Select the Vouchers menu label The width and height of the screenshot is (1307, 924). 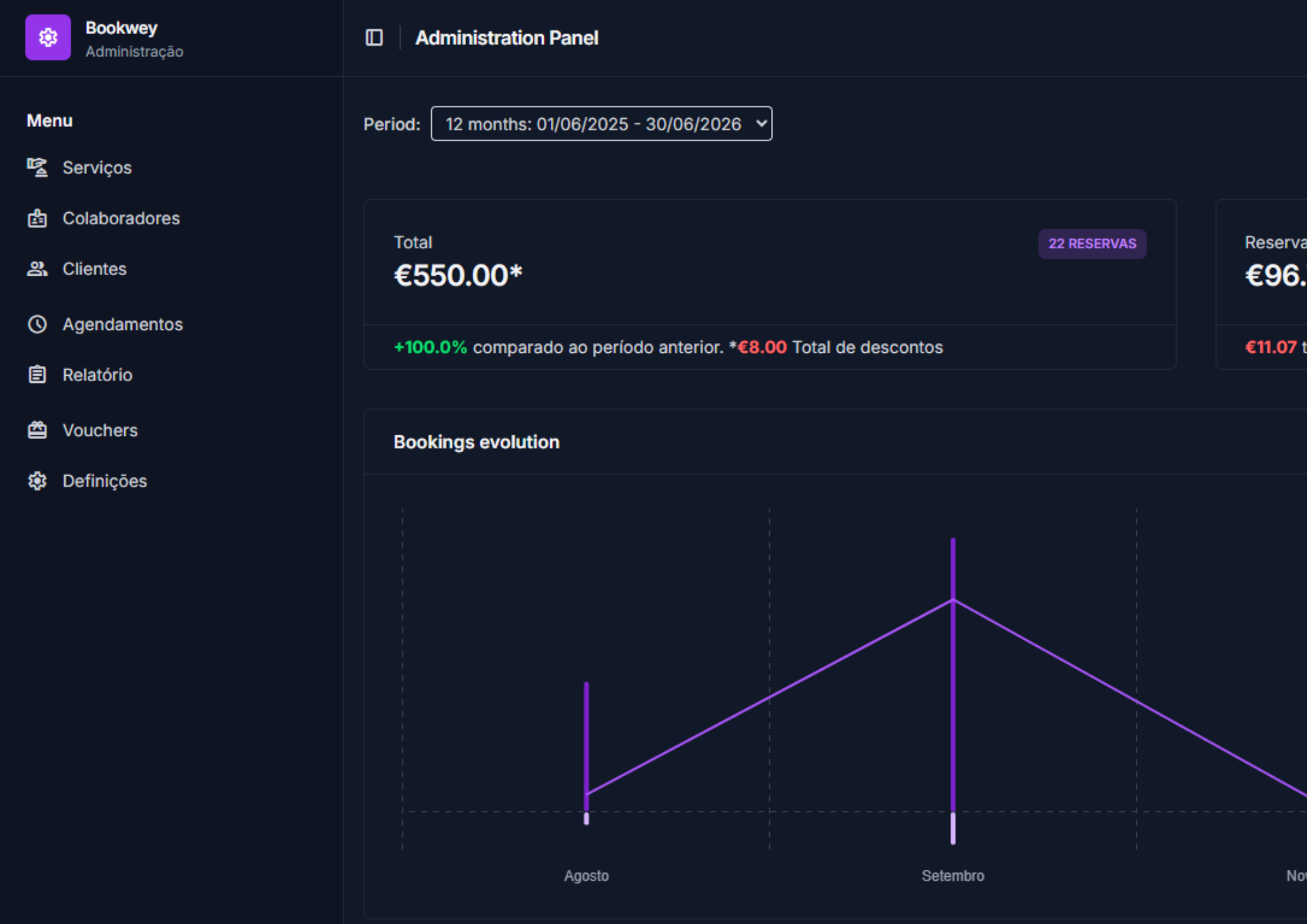pyautogui.click(x=100, y=430)
